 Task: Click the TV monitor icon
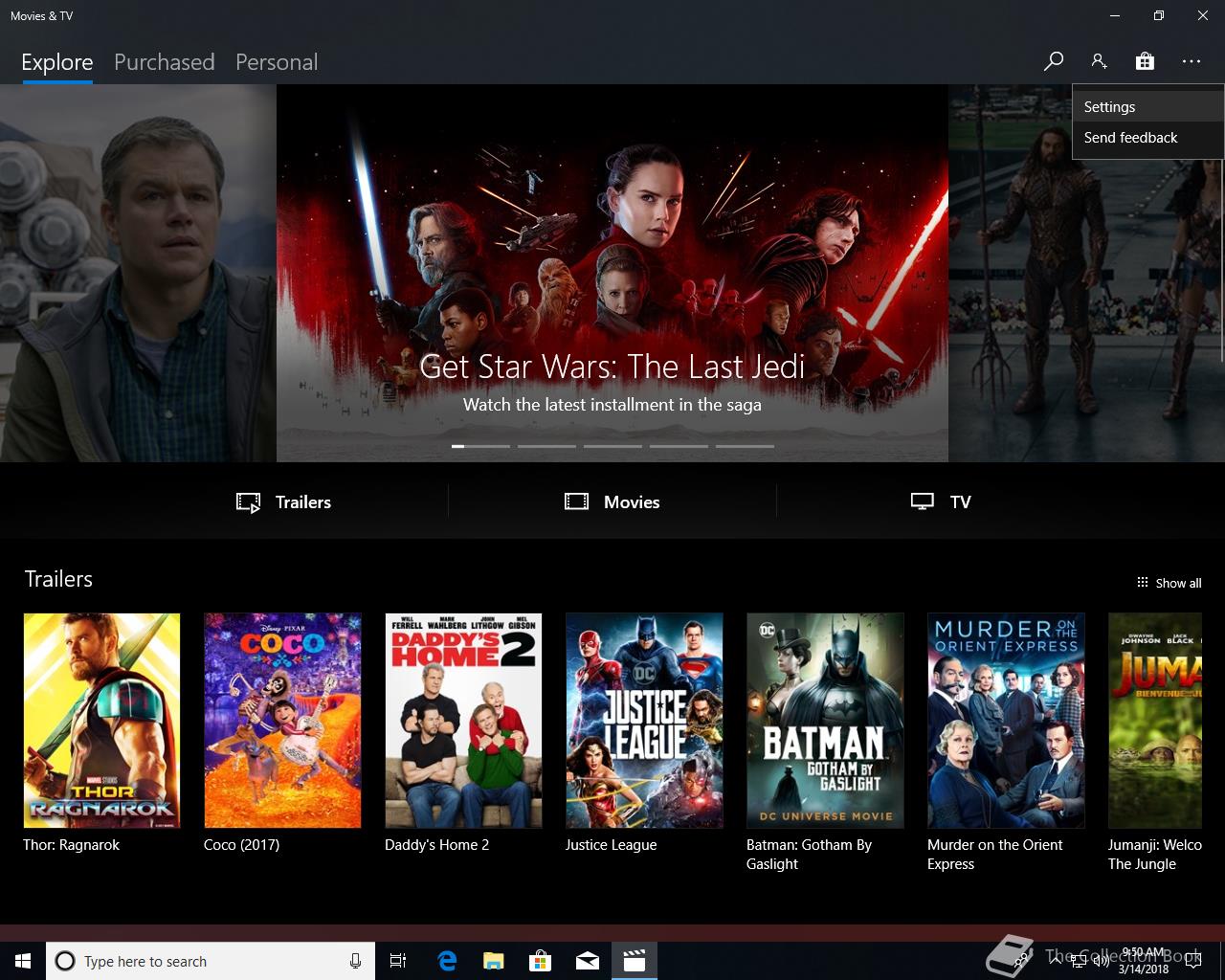[x=922, y=501]
